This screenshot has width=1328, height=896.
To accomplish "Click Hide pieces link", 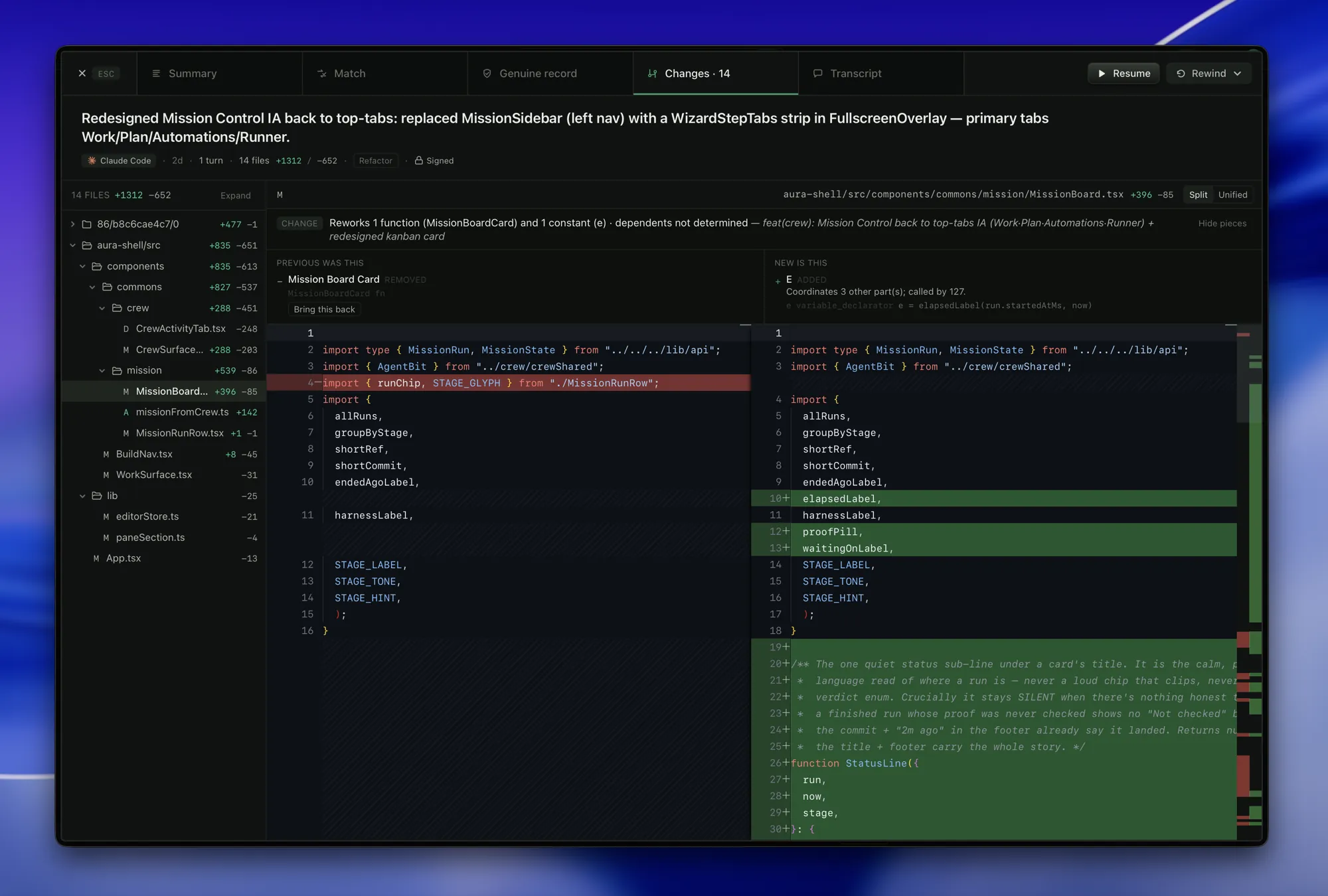I will point(1222,224).
